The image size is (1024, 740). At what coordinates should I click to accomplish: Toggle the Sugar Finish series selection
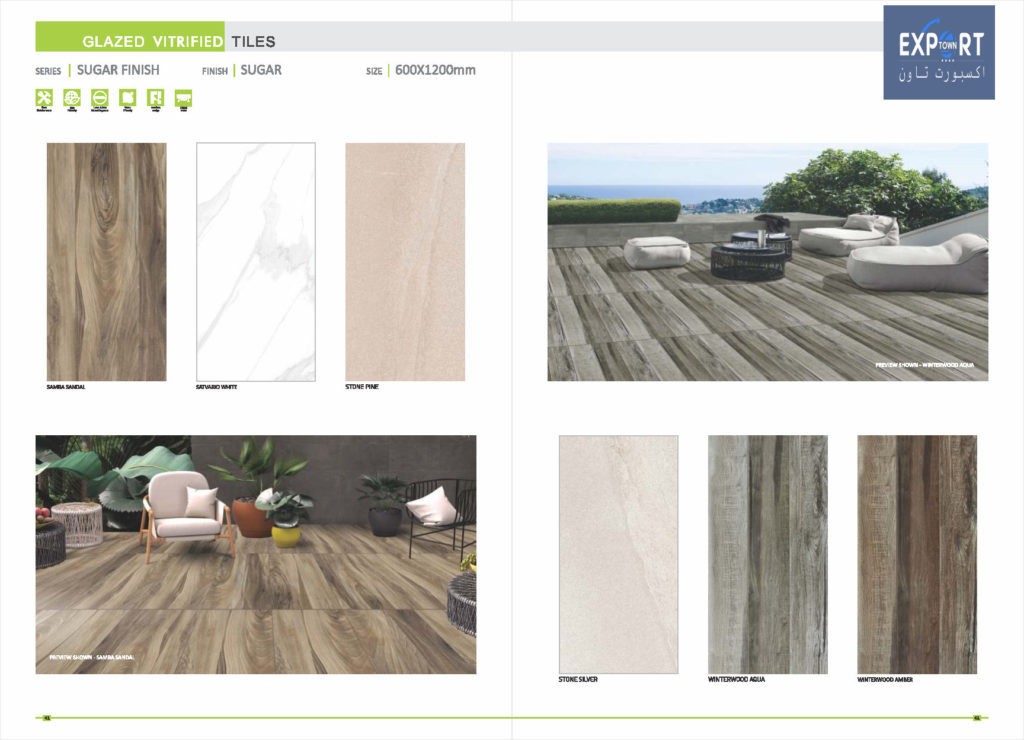[117, 70]
